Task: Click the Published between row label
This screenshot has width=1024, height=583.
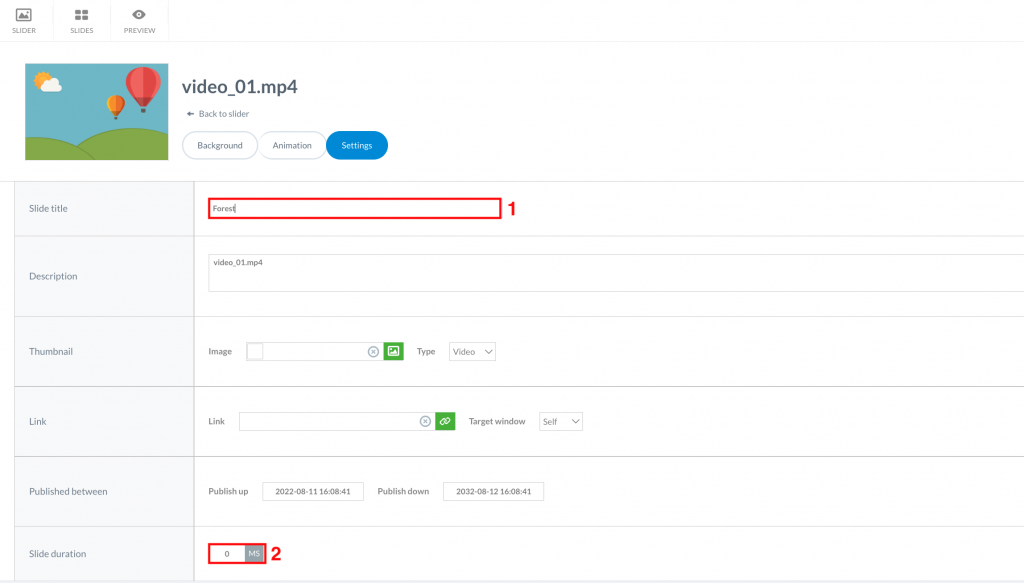Action: (x=68, y=492)
